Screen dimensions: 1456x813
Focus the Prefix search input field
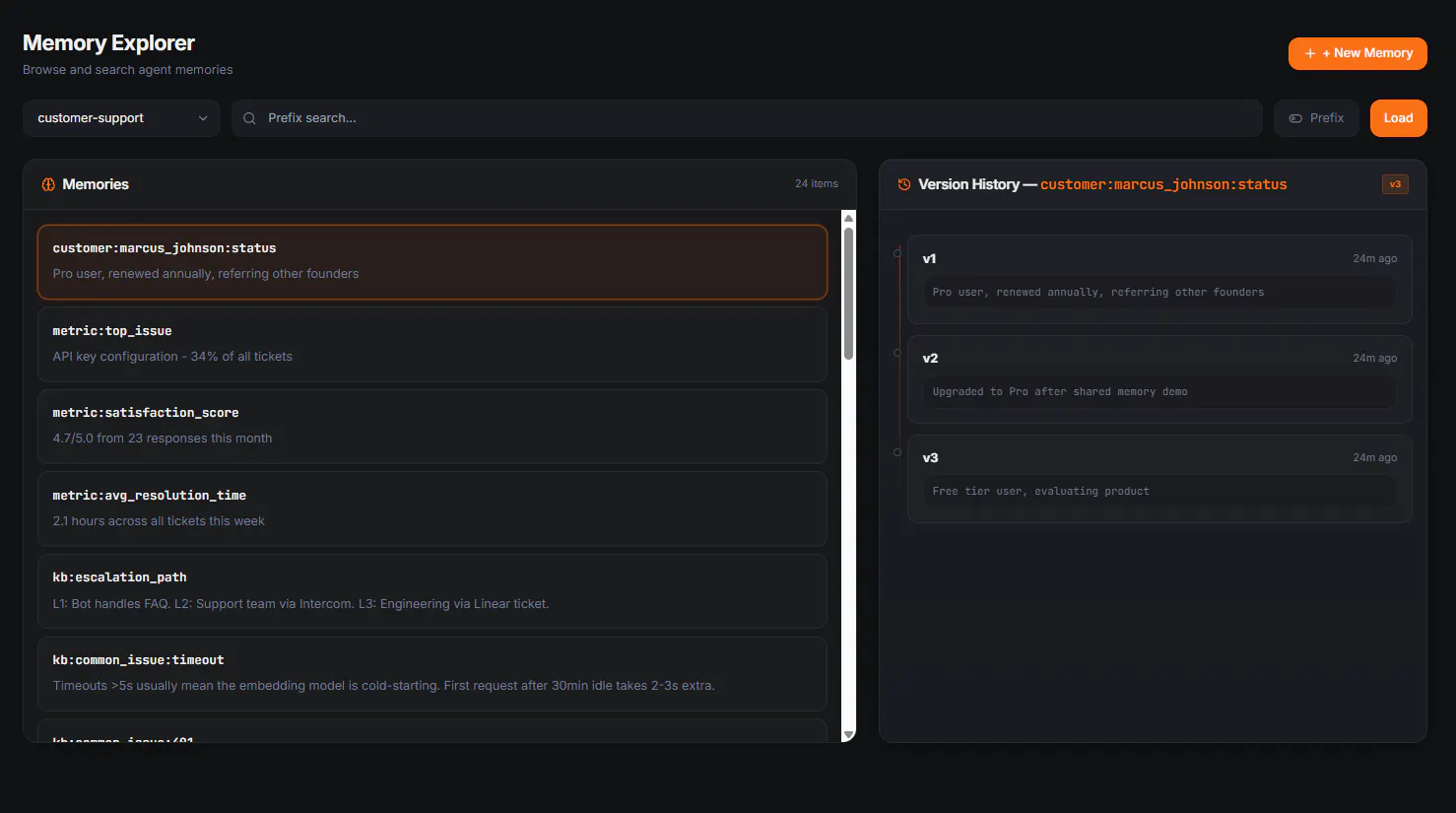point(747,118)
